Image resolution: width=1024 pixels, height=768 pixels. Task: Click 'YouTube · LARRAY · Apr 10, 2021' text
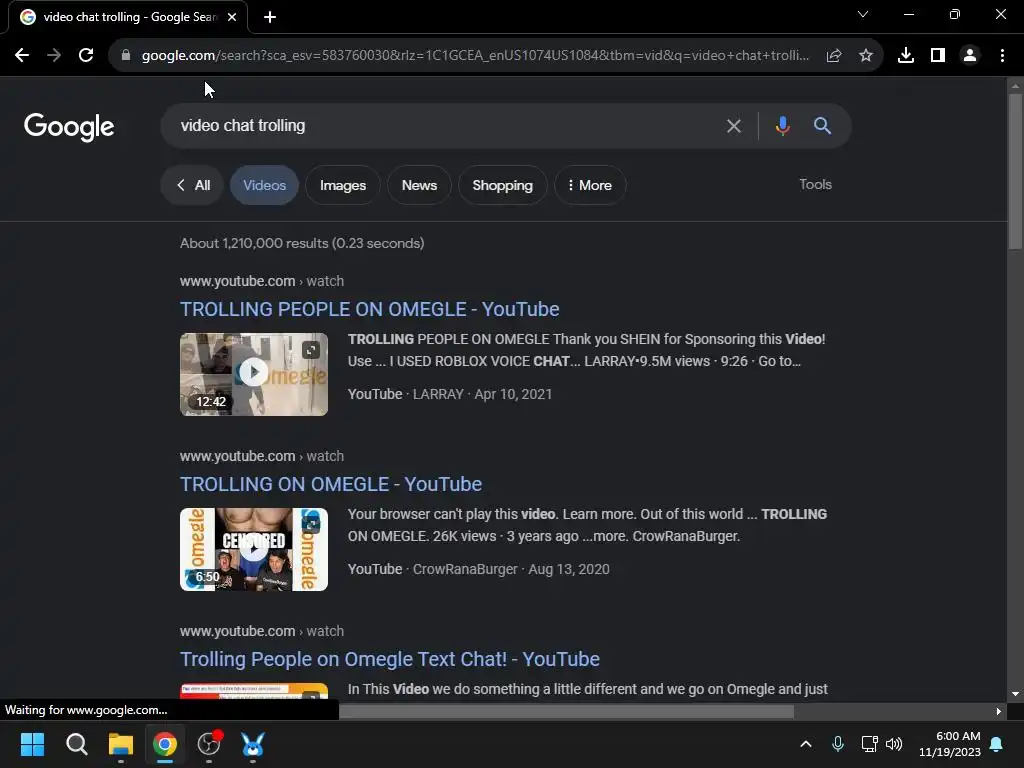pyautogui.click(x=450, y=394)
